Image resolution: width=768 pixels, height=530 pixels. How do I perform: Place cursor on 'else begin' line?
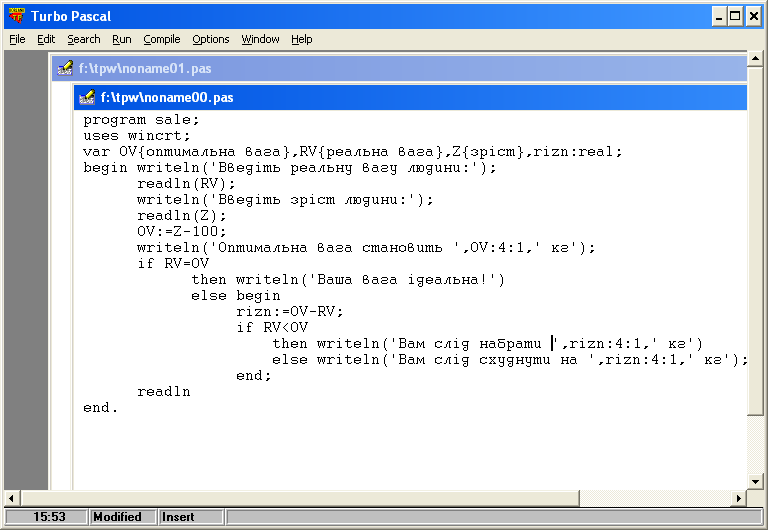tap(236, 295)
